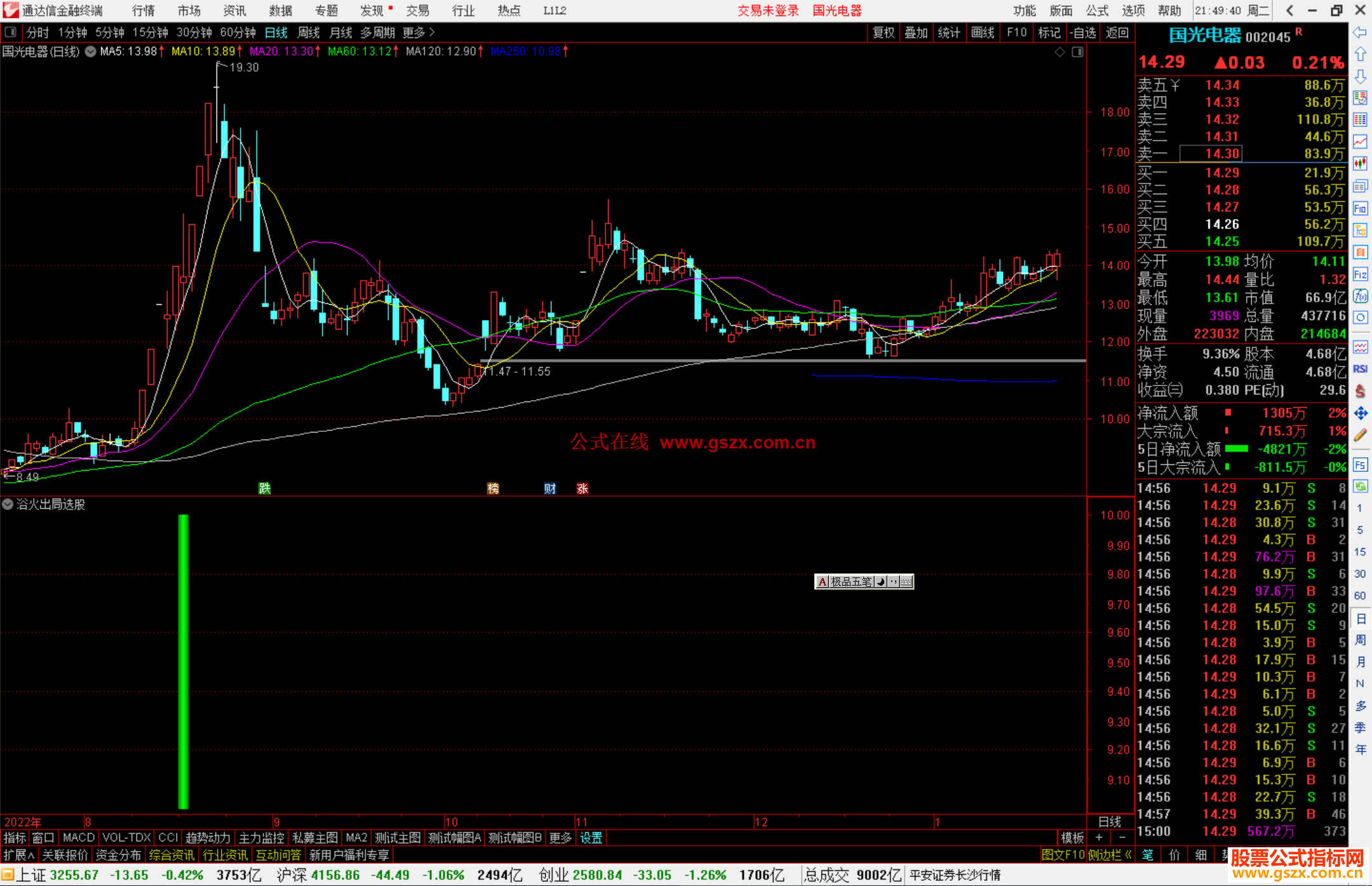Viewport: 1372px width, 886px height.
Task: Click the blue back arrow sidebar icon
Action: click(x=1360, y=32)
